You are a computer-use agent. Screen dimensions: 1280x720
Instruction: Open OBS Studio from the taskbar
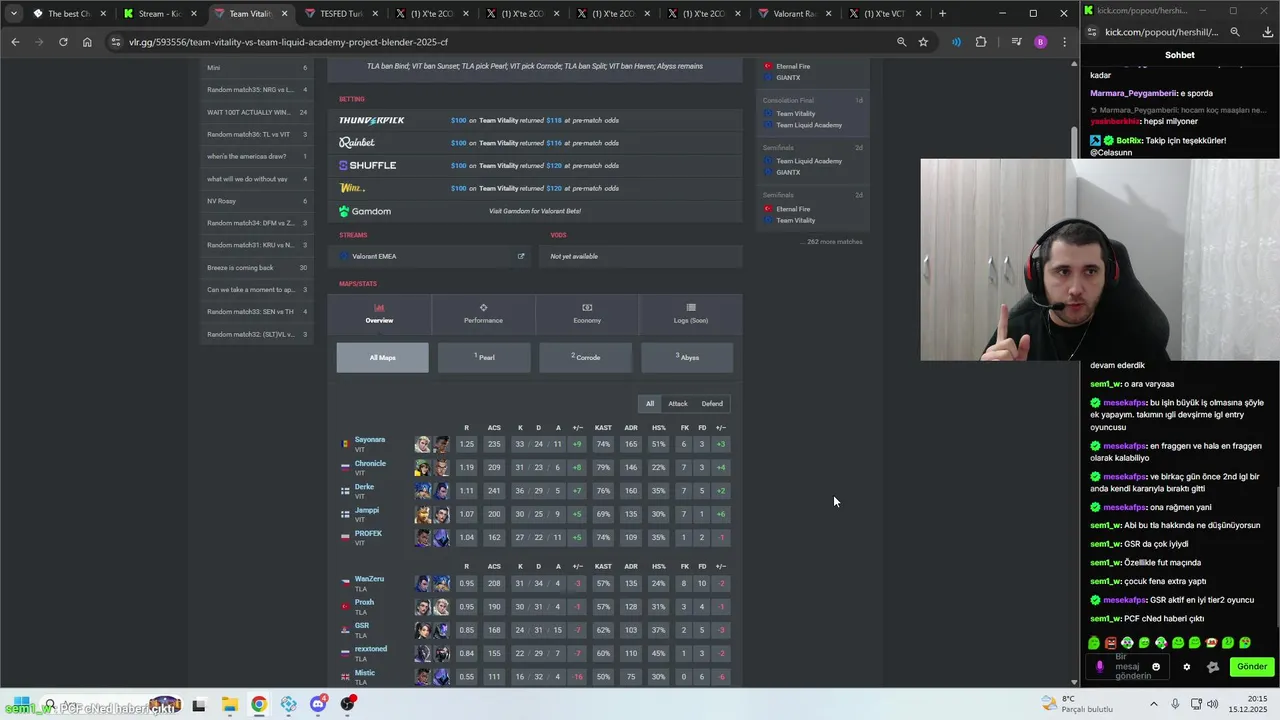[348, 704]
